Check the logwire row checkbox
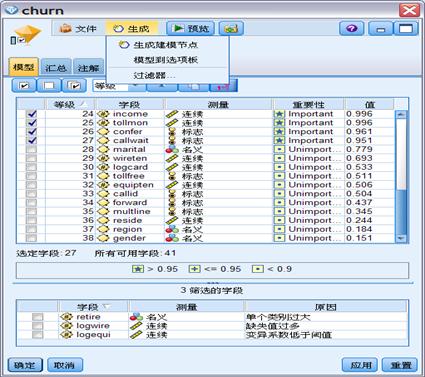The image size is (425, 377). pyautogui.click(x=37, y=326)
